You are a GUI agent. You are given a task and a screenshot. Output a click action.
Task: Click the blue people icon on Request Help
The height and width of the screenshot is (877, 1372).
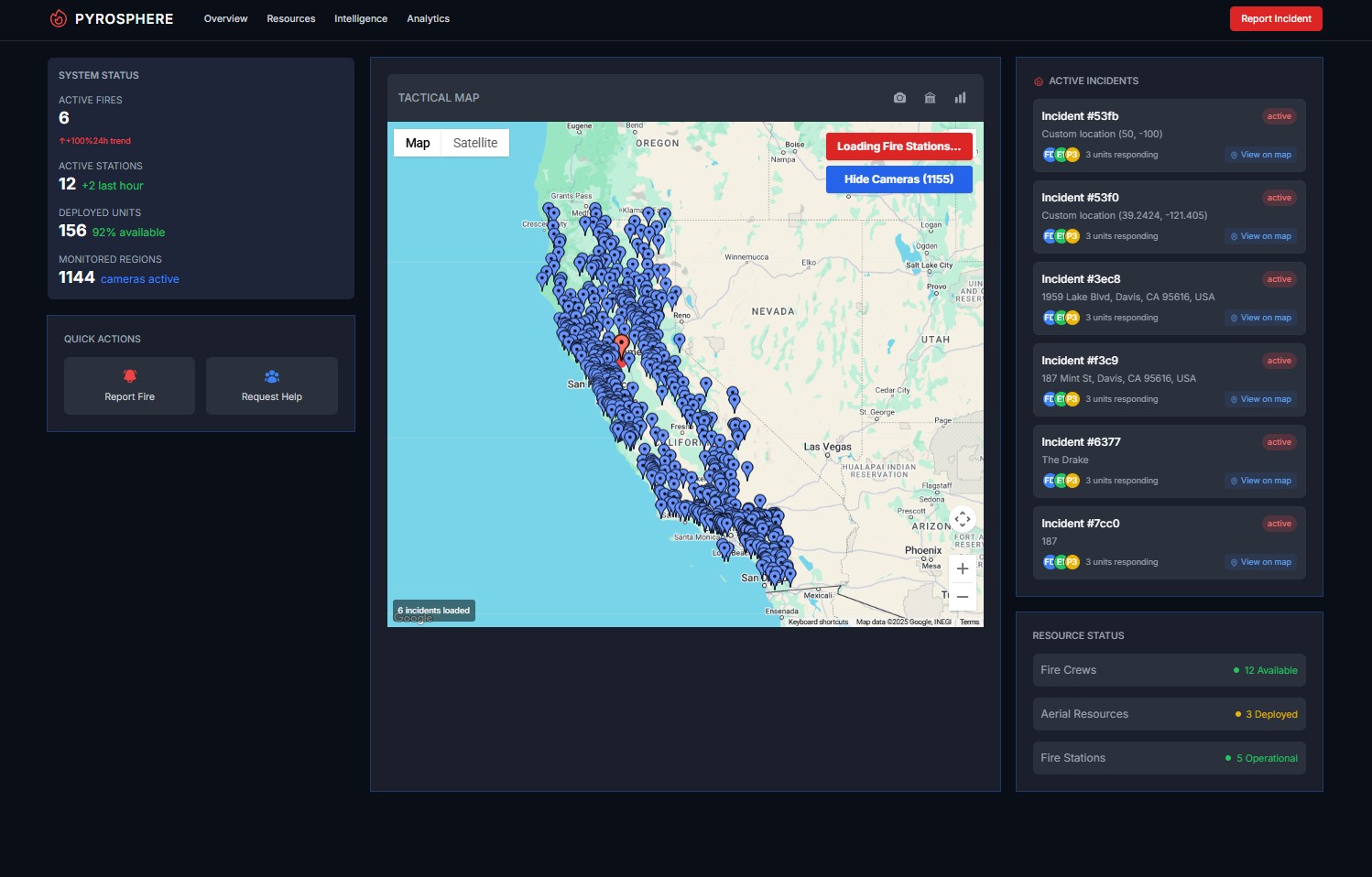272,376
